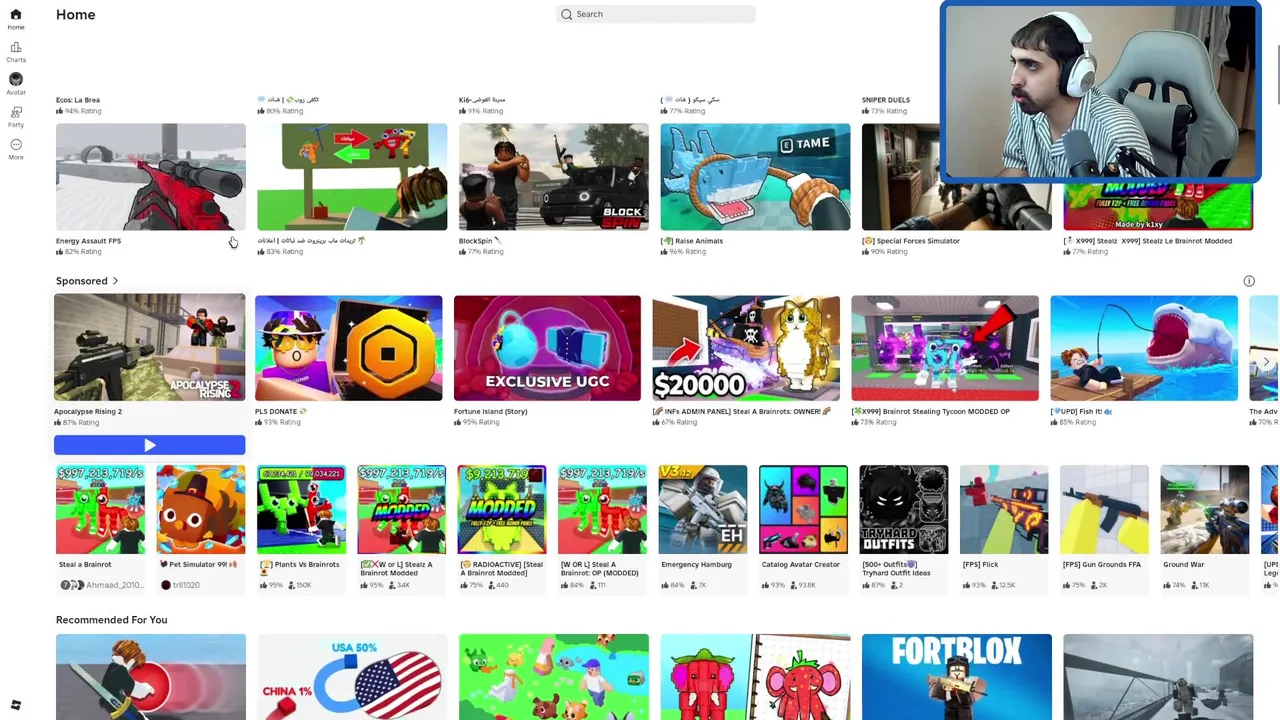The width and height of the screenshot is (1280, 720).
Task: Open PLS DONATE sponsored thumbnail
Action: (348, 348)
